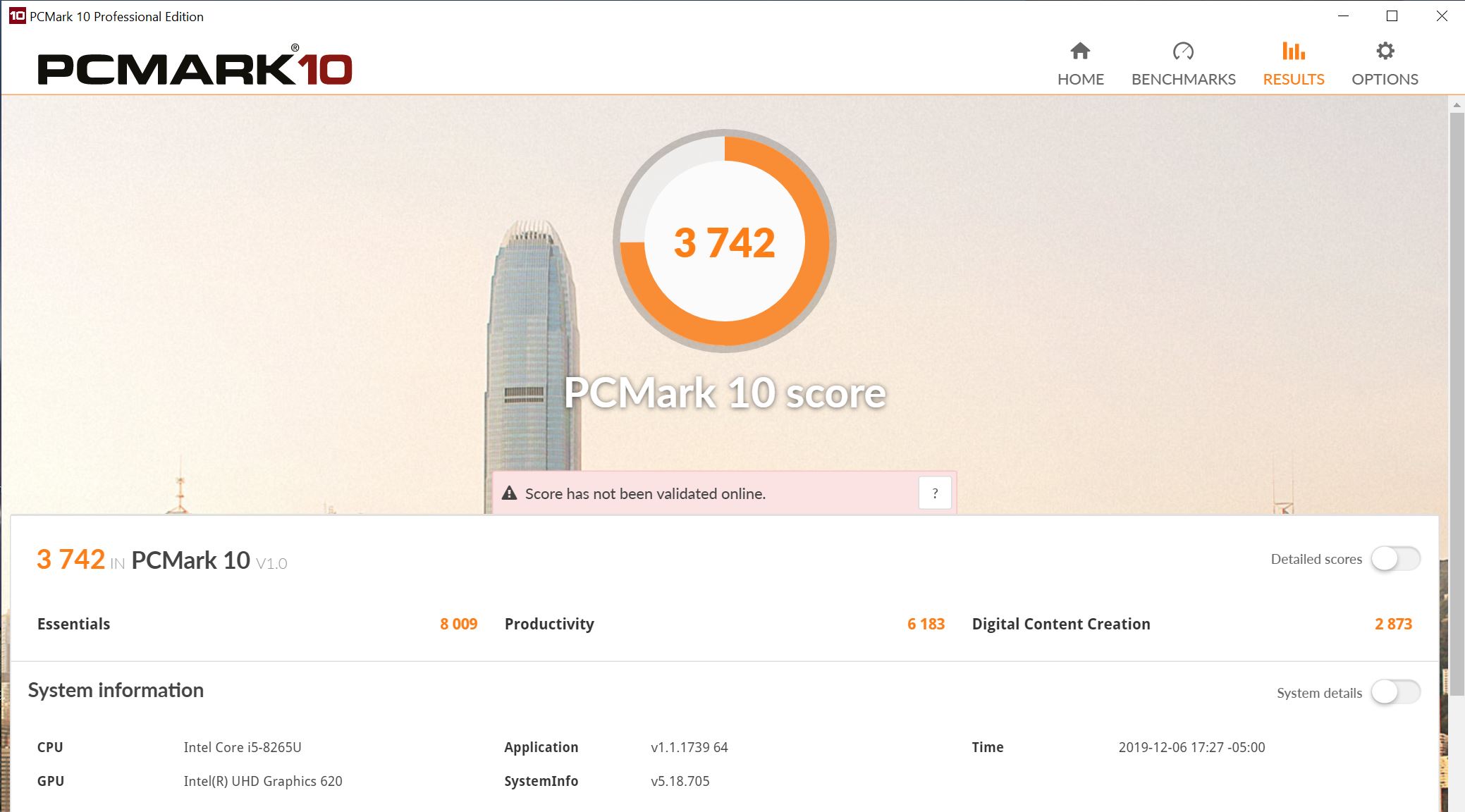Open Options via the gear icon
Viewport: 1465px width, 812px height.
pos(1385,51)
